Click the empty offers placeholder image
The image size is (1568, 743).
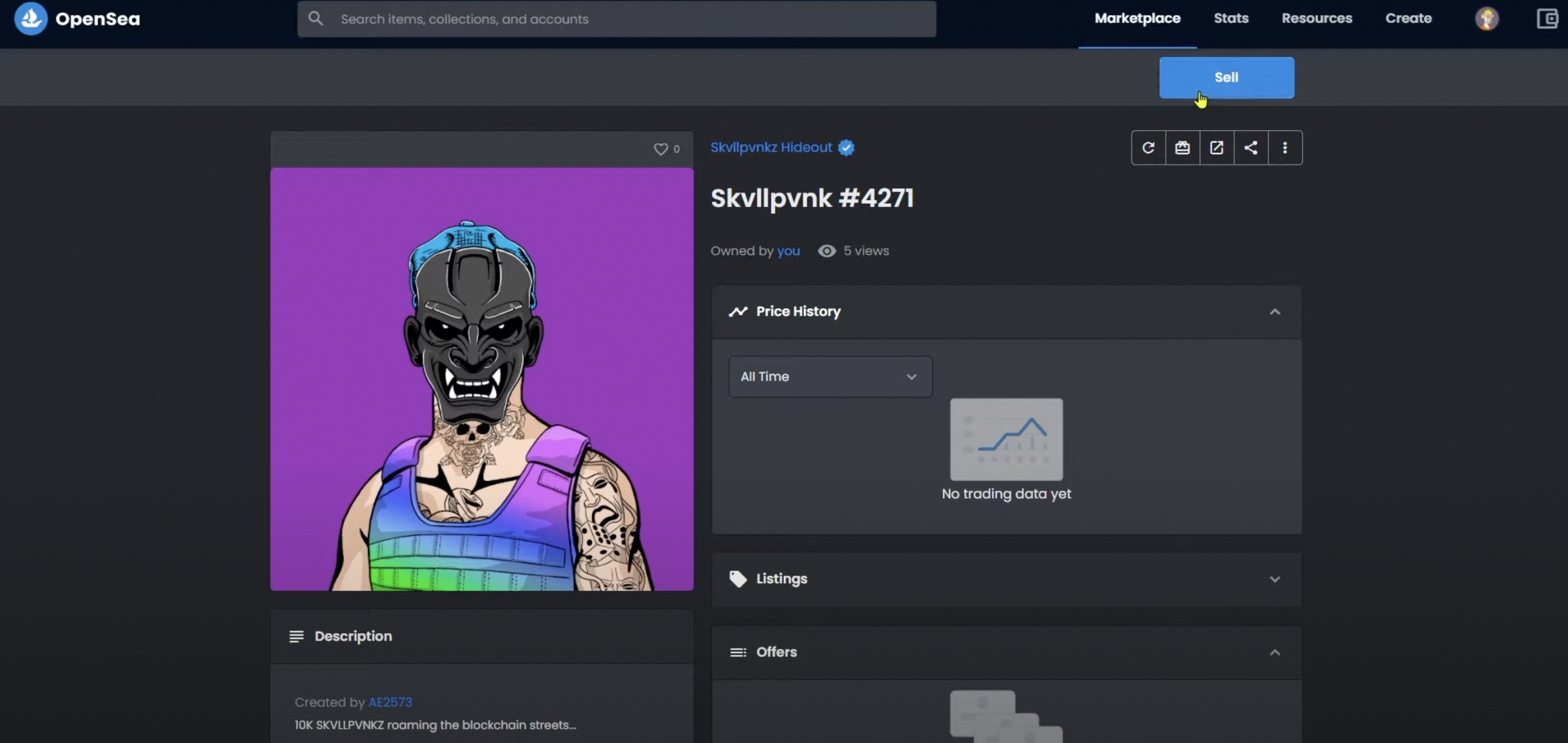[x=1006, y=716]
